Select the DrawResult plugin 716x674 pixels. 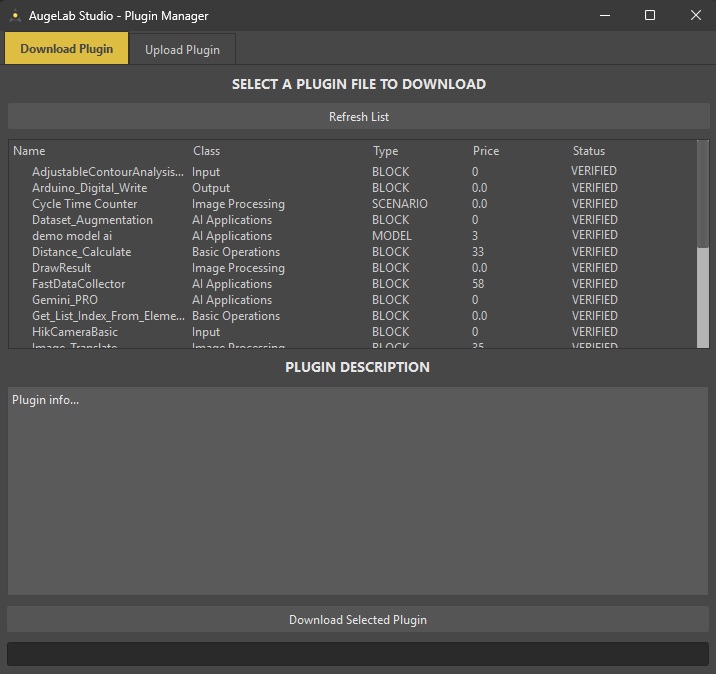coord(61,268)
